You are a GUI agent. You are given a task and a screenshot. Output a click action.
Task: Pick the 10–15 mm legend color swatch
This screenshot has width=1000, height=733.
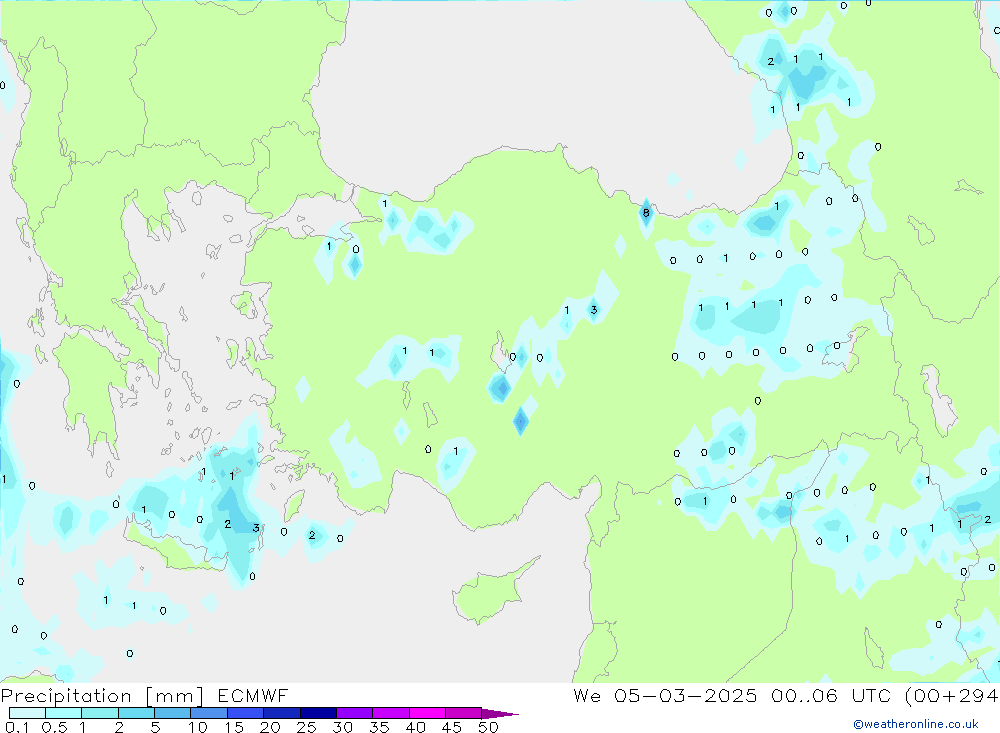coord(209,713)
